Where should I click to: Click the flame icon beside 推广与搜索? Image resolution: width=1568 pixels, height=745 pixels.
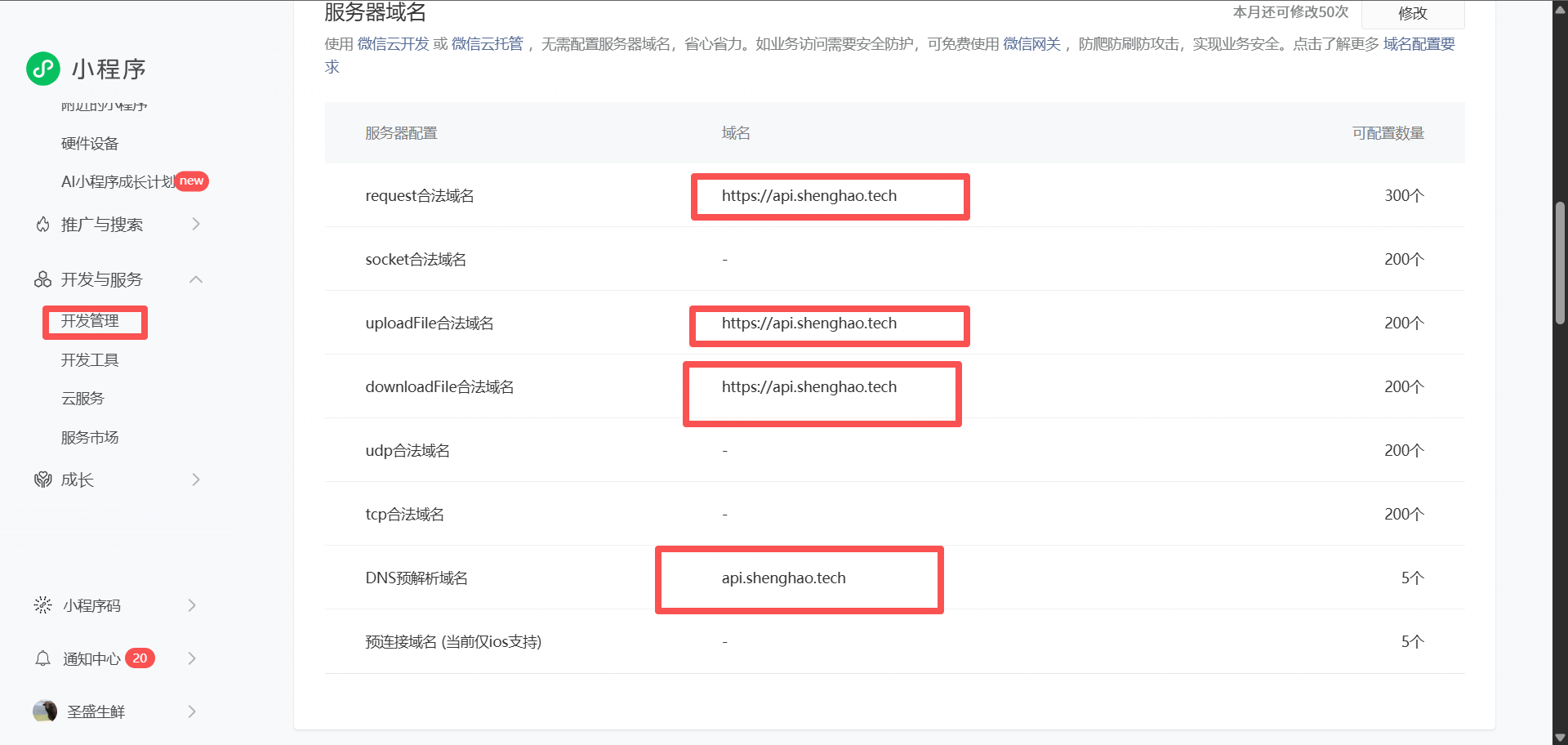pyautogui.click(x=42, y=225)
